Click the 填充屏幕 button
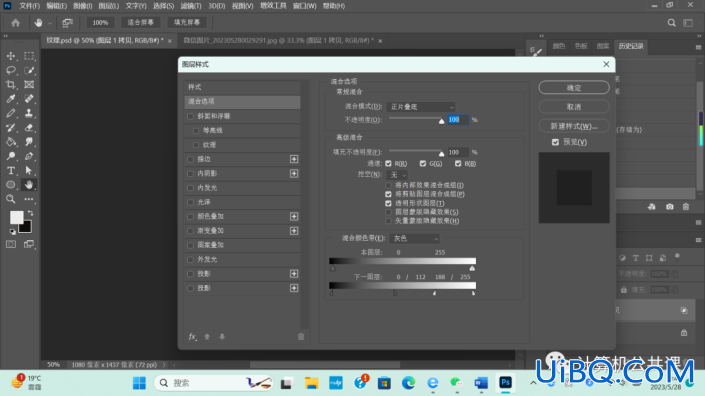 coord(187,22)
